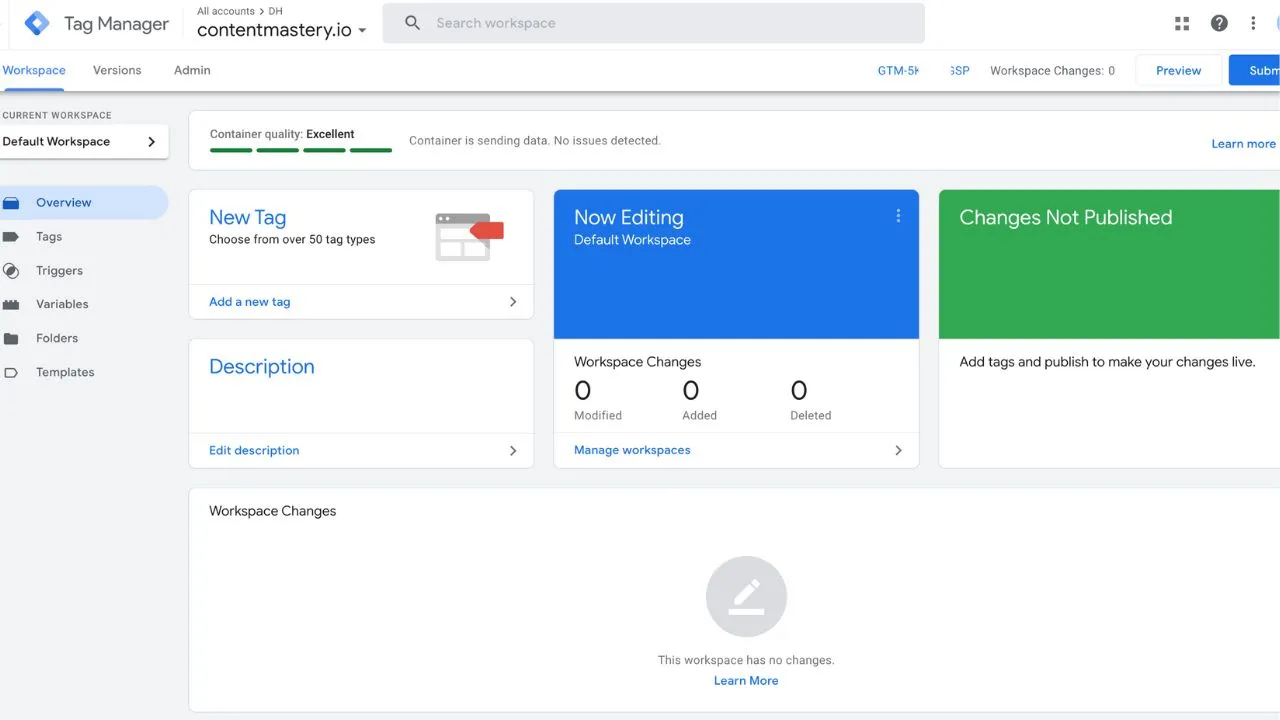Open the Variables panel

tap(63, 304)
